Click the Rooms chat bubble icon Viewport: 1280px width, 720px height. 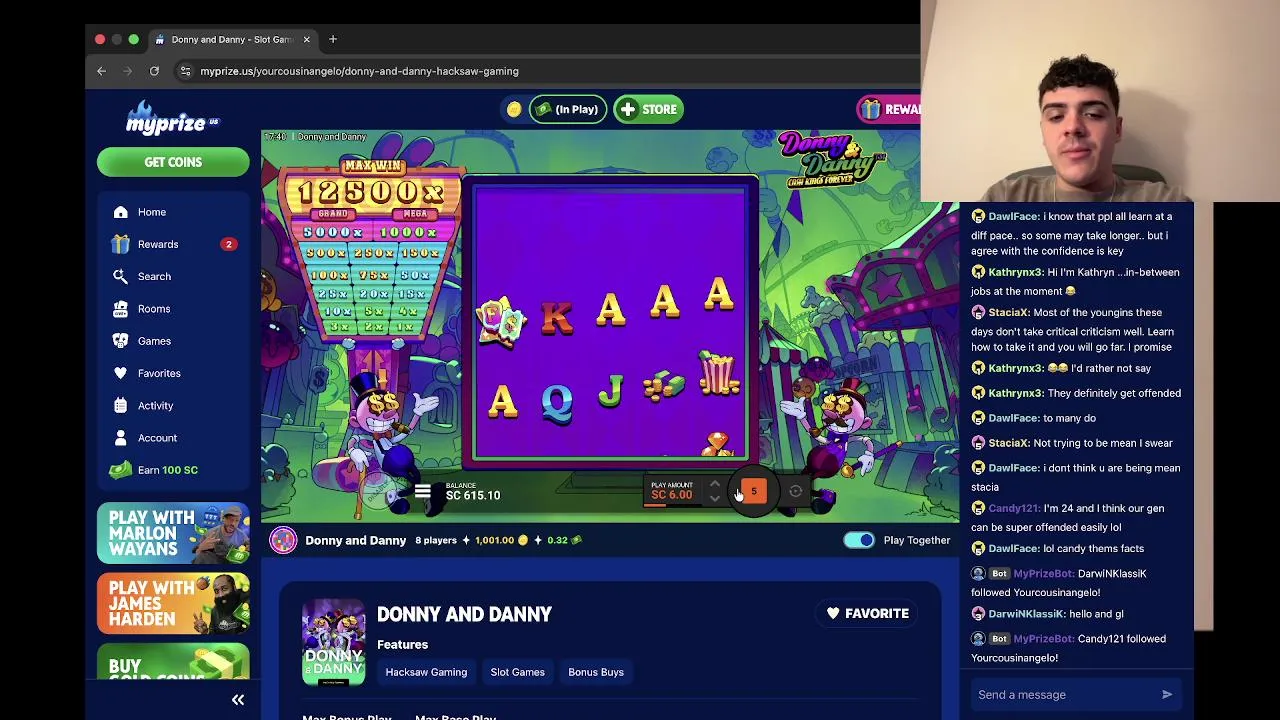pyautogui.click(x=120, y=309)
